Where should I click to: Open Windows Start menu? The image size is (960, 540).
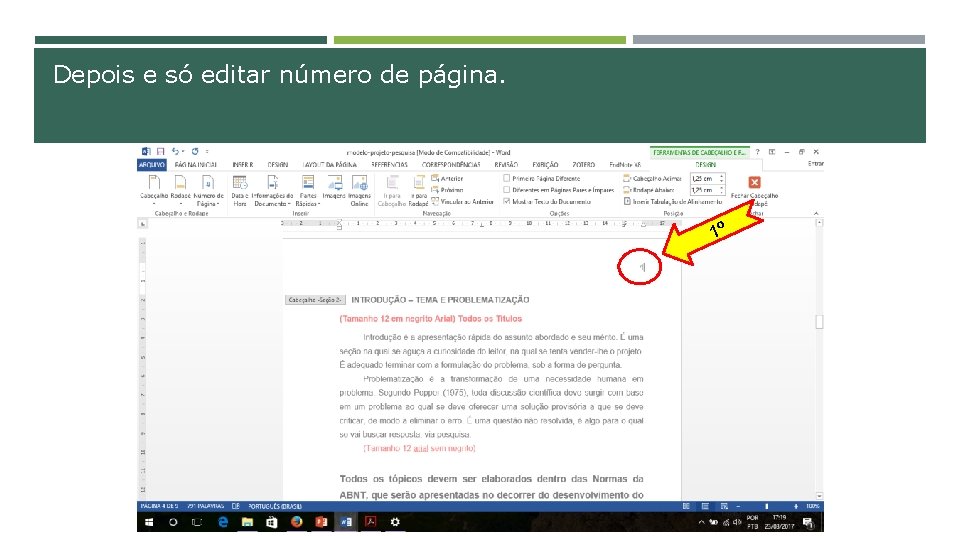pos(149,522)
